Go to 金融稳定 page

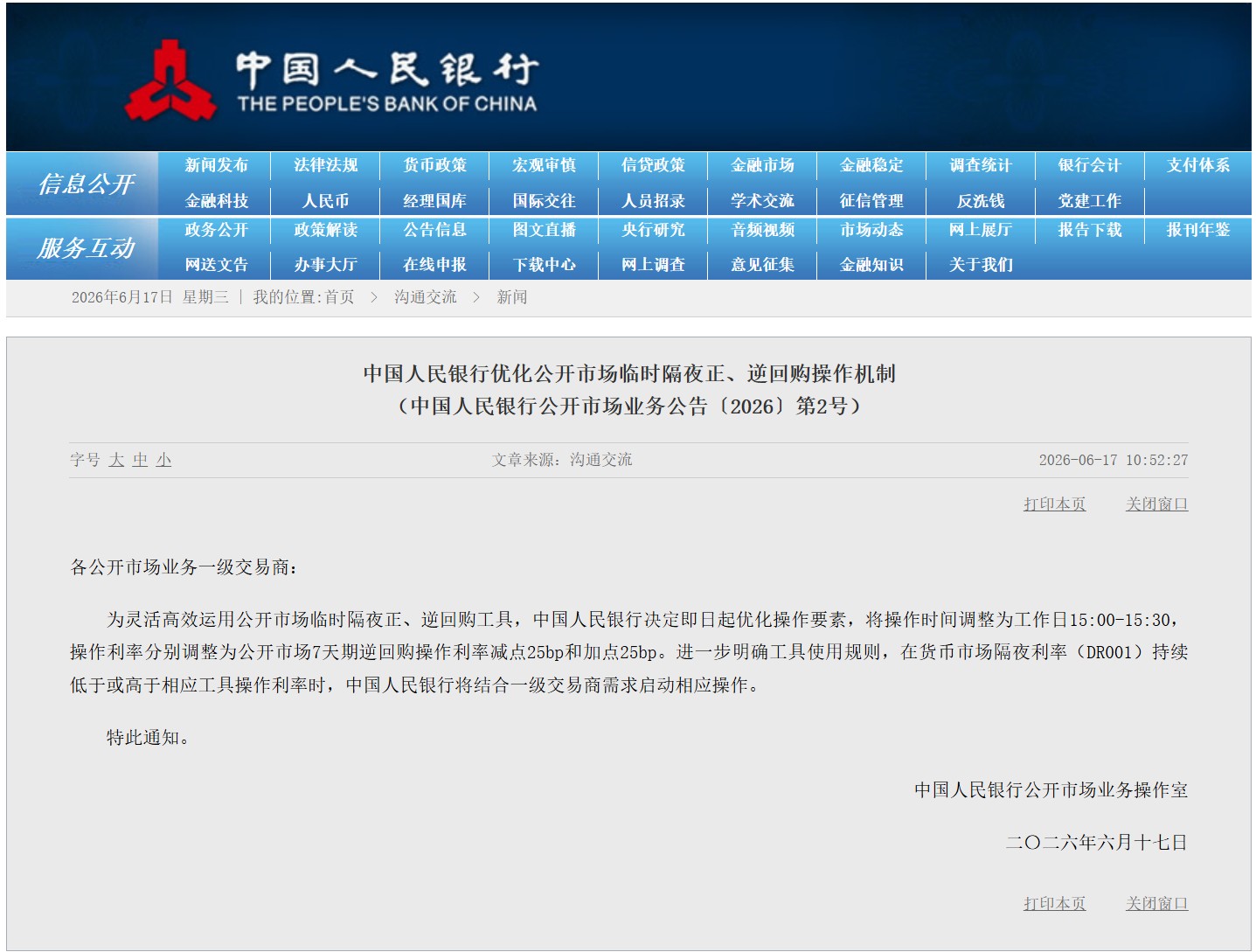[x=871, y=165]
